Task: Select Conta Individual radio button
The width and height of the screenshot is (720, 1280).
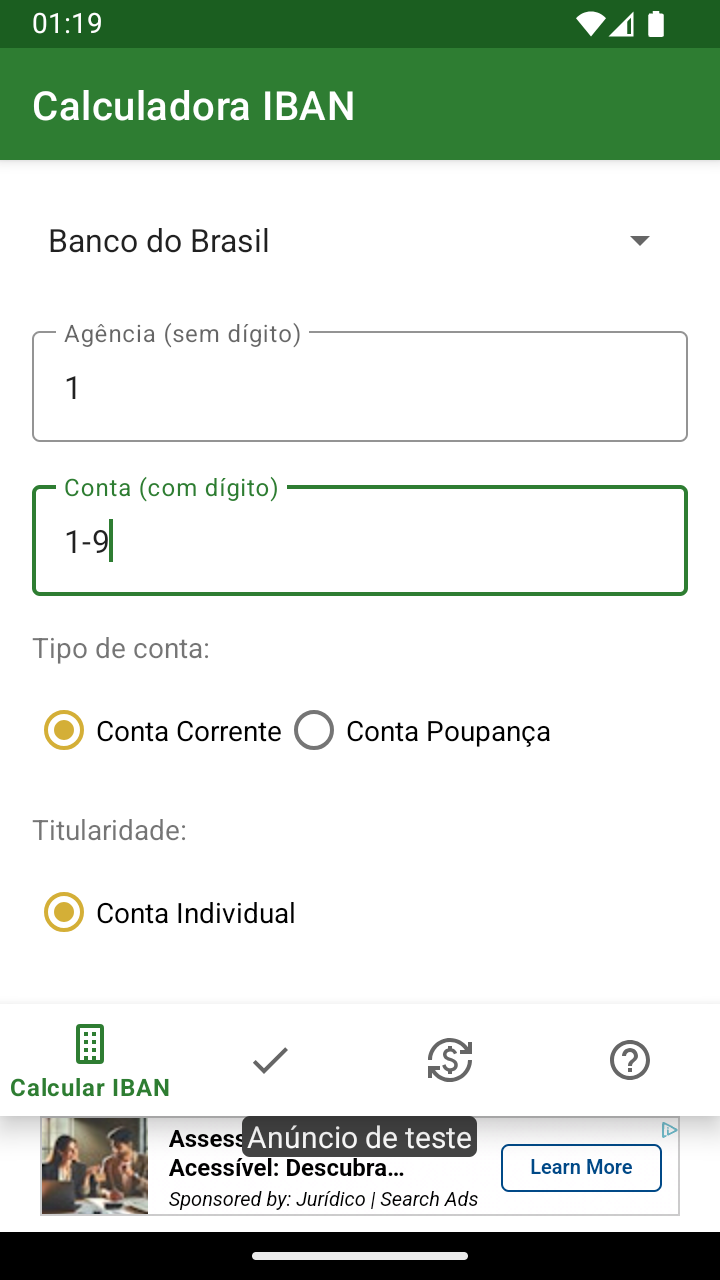Action: pos(64,913)
